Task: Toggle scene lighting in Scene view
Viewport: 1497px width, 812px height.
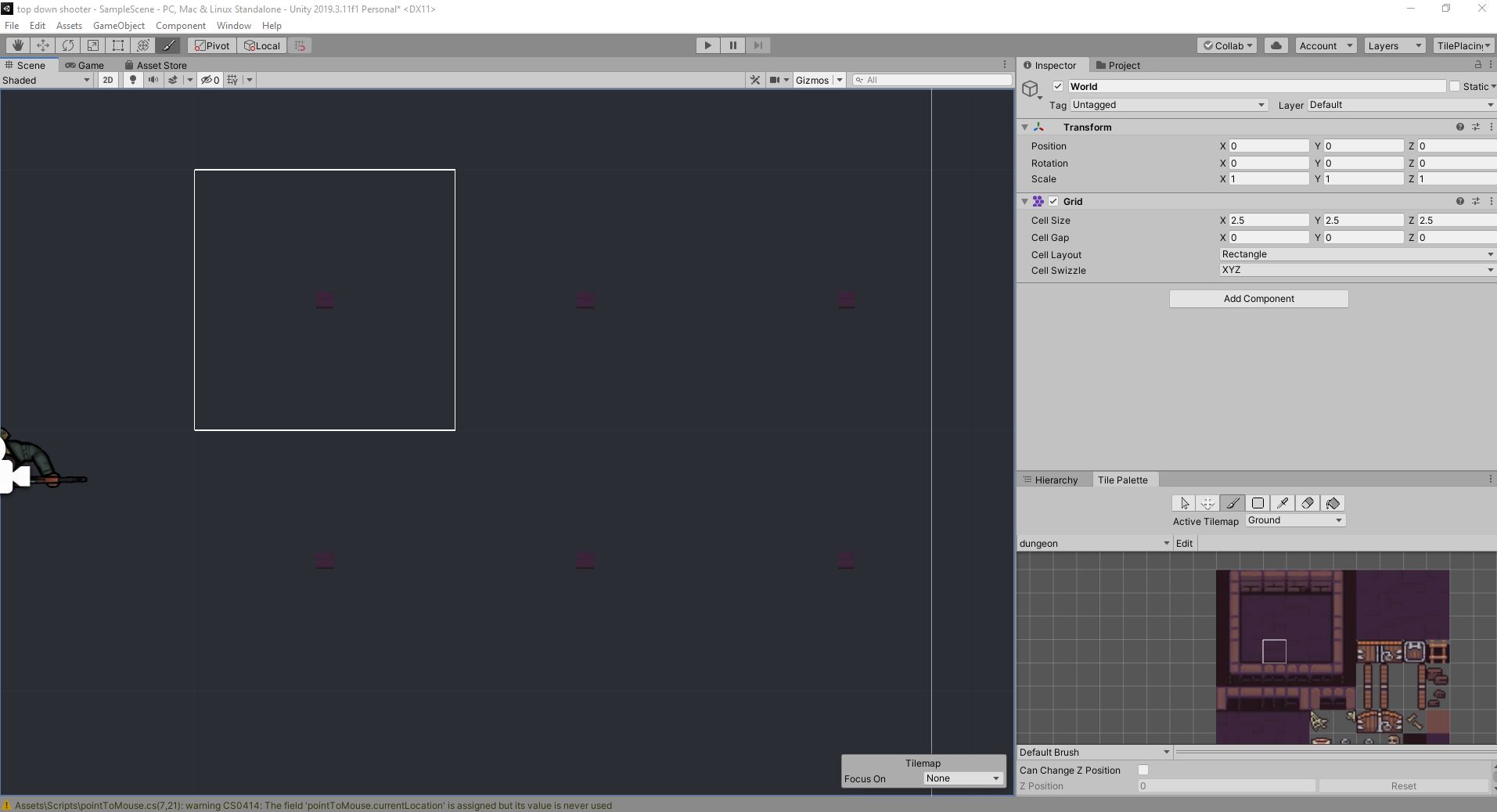Action: pyautogui.click(x=131, y=79)
